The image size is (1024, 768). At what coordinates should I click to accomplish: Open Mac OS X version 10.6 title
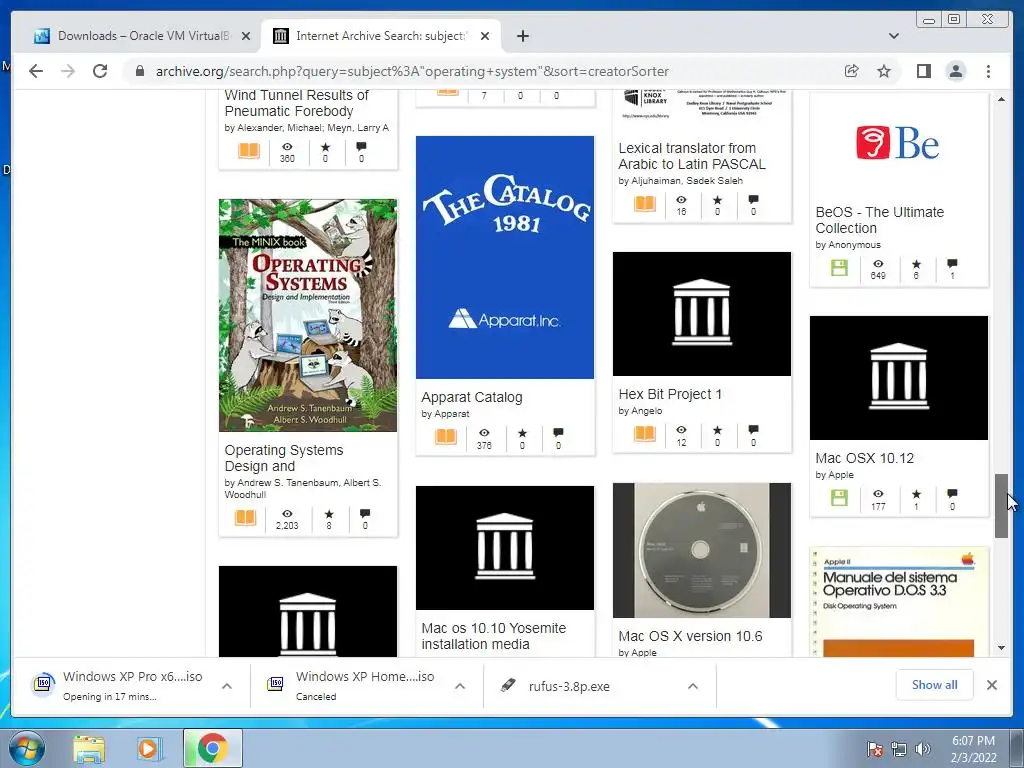click(x=690, y=636)
